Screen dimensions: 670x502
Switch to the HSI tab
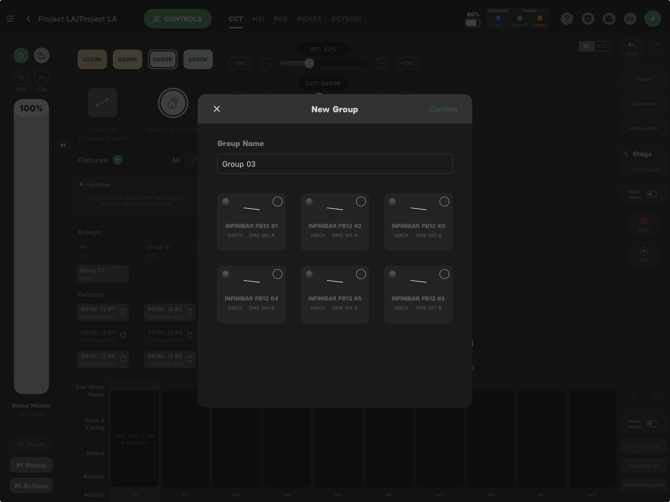point(258,19)
